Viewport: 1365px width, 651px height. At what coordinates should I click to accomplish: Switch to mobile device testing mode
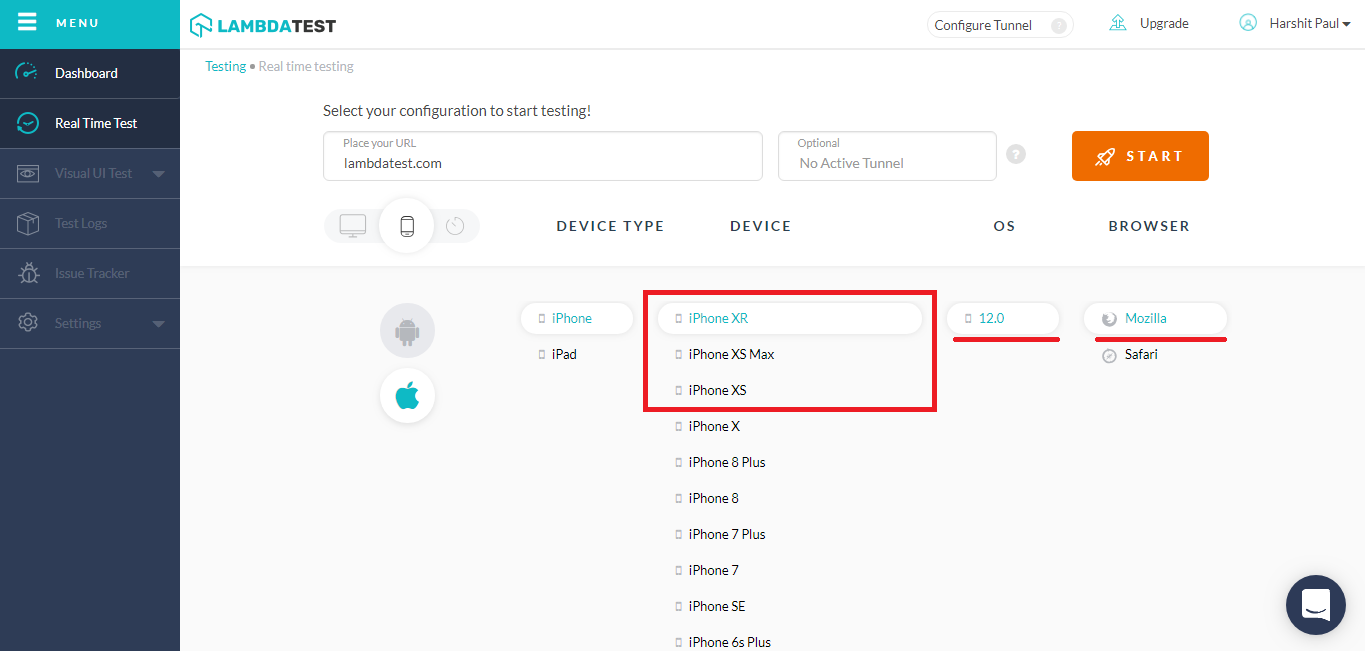tap(406, 226)
